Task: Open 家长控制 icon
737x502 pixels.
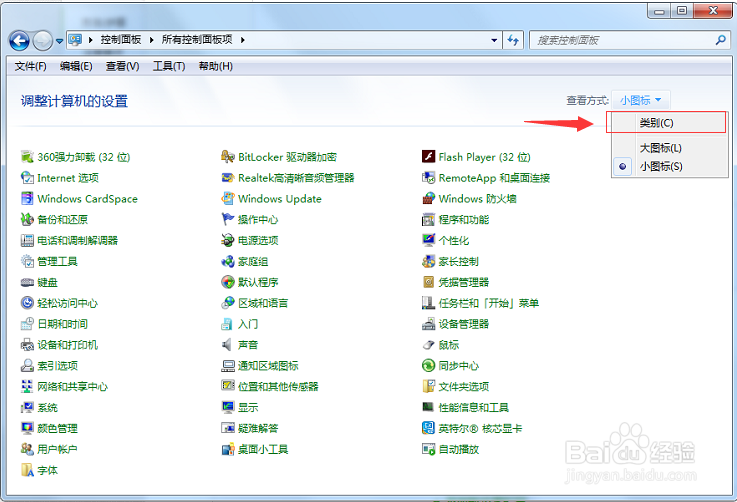Action: pyautogui.click(x=428, y=261)
